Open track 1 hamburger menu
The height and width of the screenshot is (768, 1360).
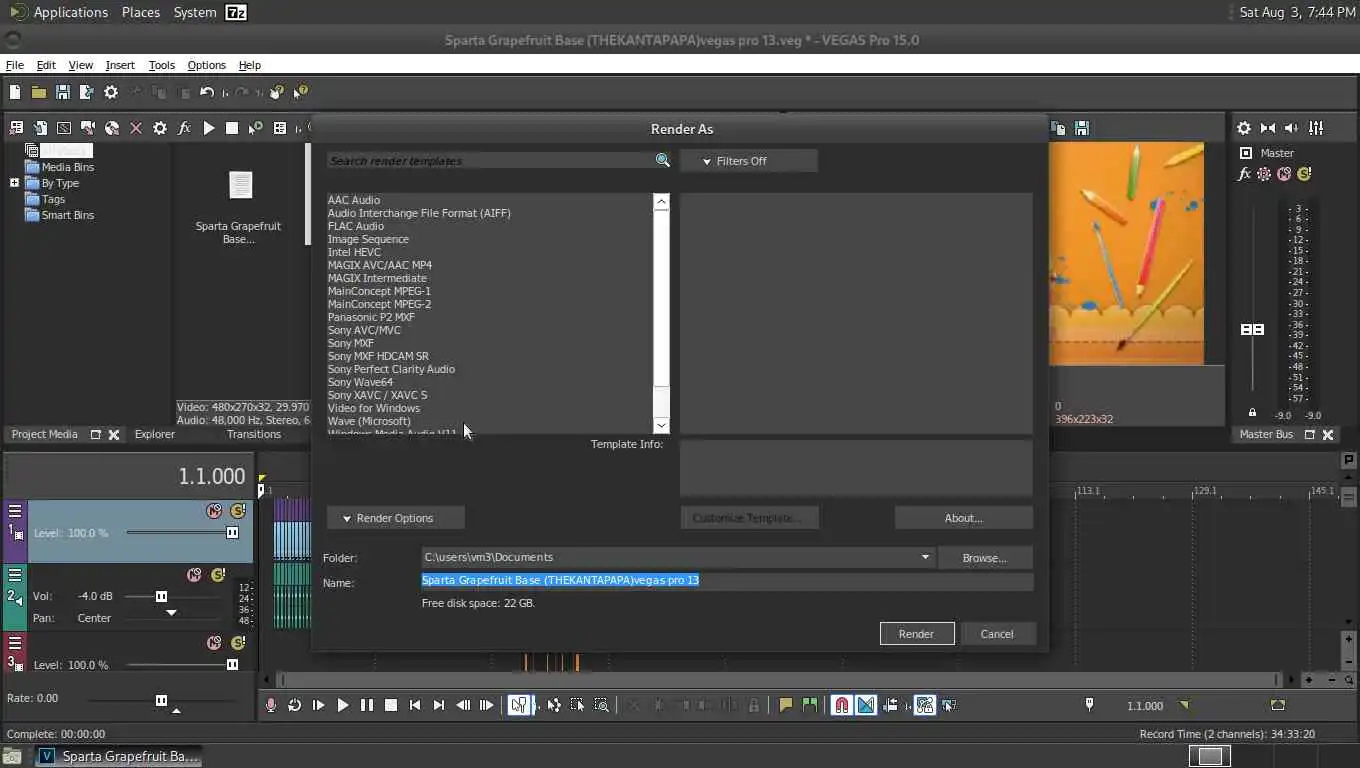tap(15, 511)
